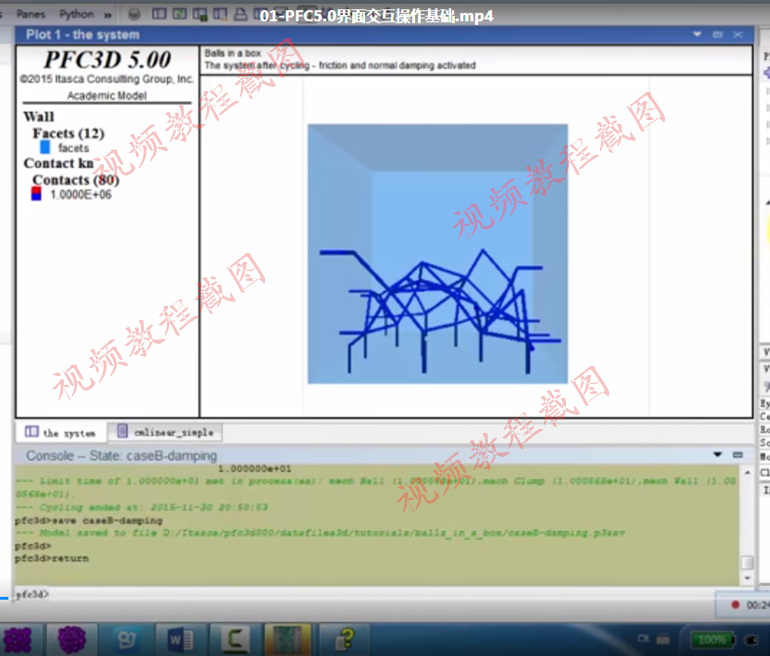Float the Plot 1 pane window

[717, 34]
